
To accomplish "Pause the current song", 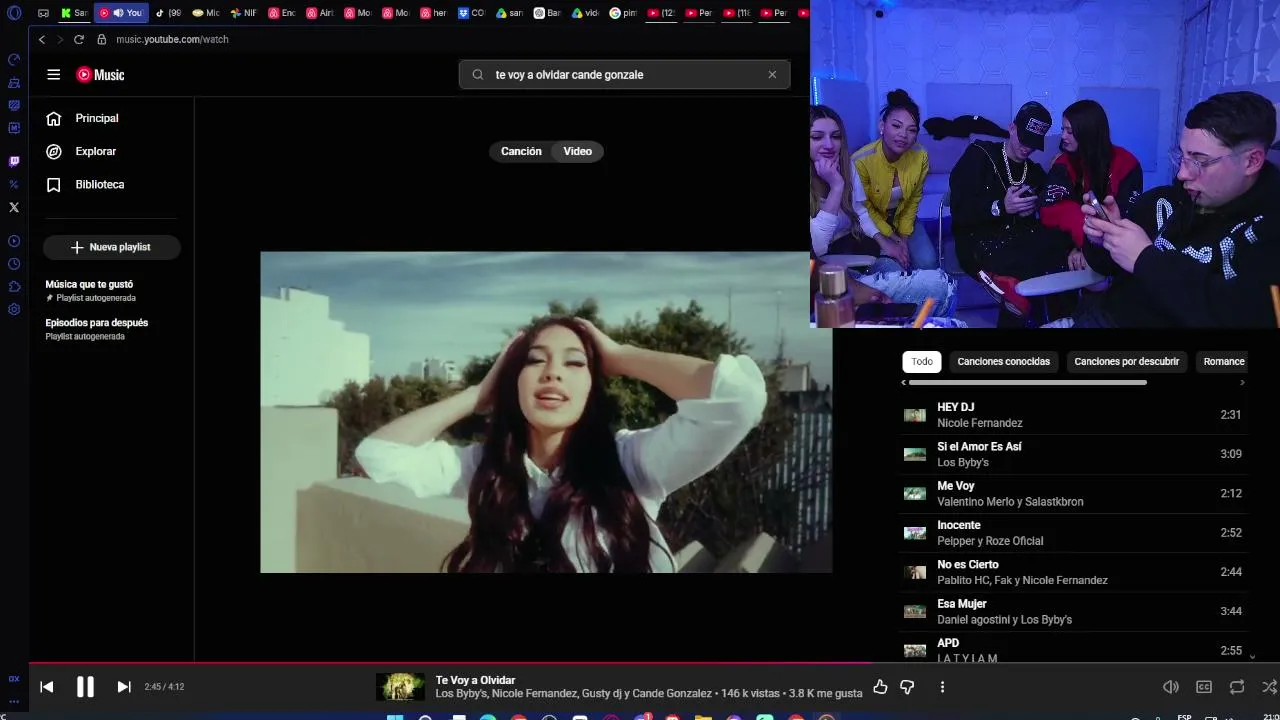I will coord(85,687).
